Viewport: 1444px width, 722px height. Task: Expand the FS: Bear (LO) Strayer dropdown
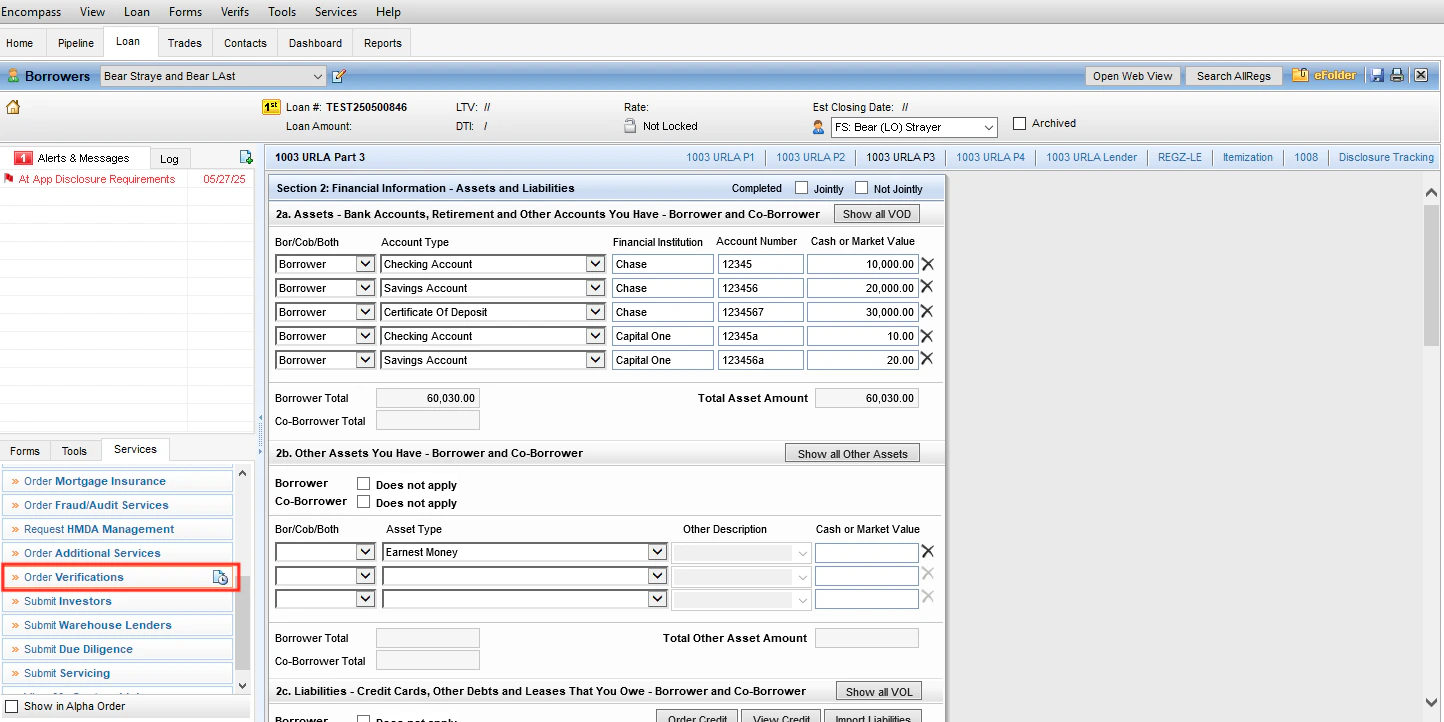tap(988, 126)
